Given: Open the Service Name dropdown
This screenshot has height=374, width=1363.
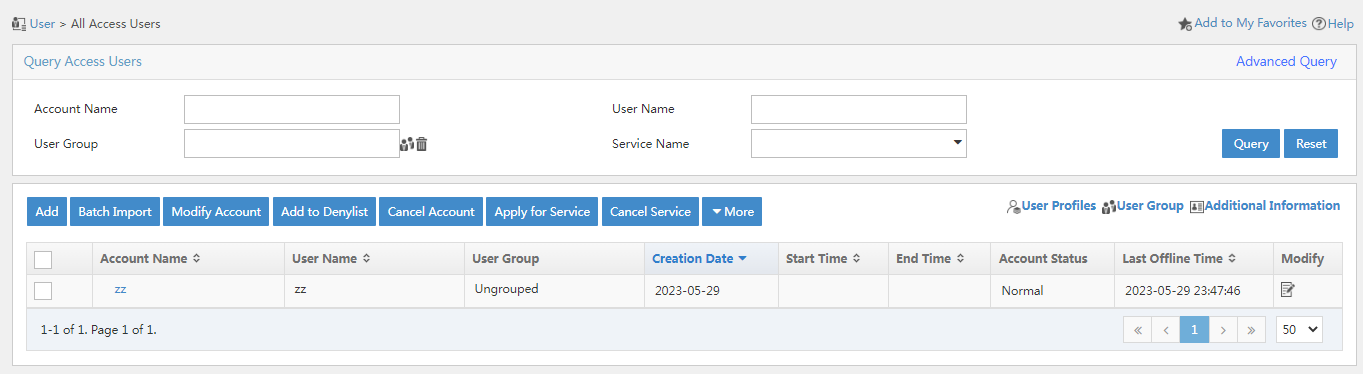Looking at the screenshot, I should 859,143.
